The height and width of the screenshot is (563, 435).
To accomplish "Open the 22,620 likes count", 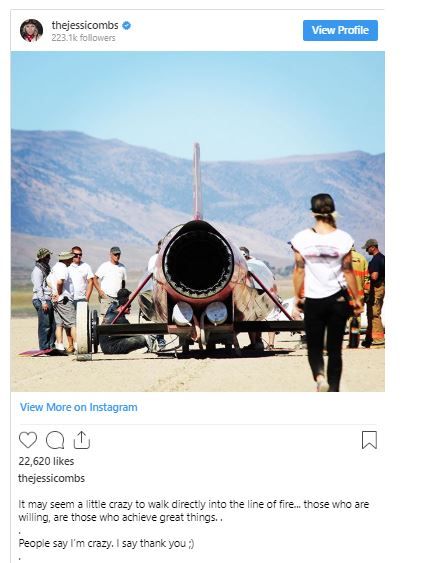I will (46, 461).
